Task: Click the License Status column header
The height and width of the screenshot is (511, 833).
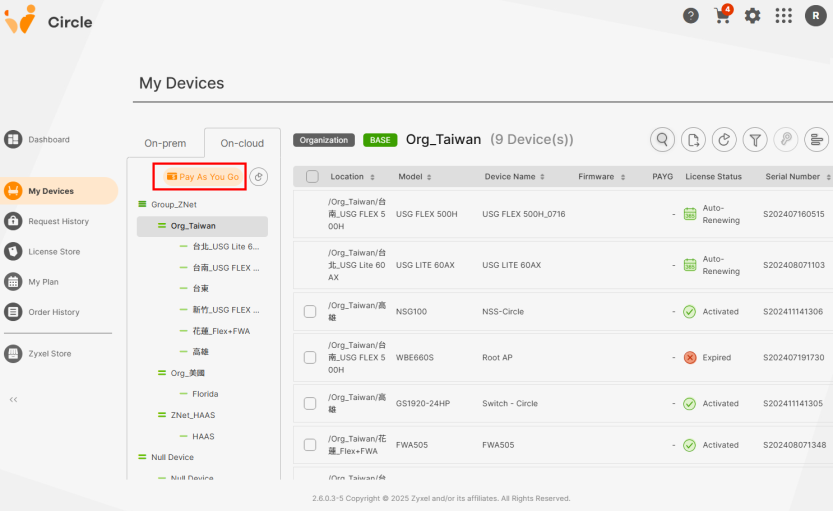Action: click(x=713, y=176)
